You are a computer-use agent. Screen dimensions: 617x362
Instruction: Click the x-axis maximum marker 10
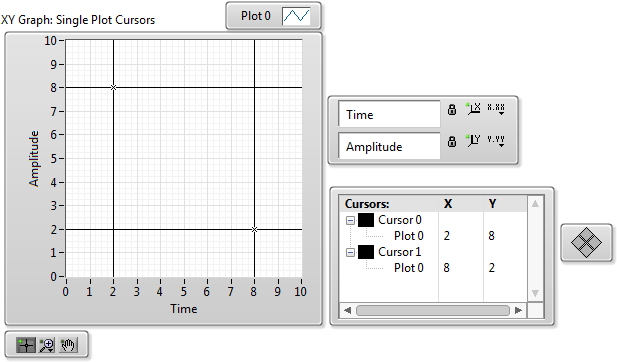tap(301, 292)
